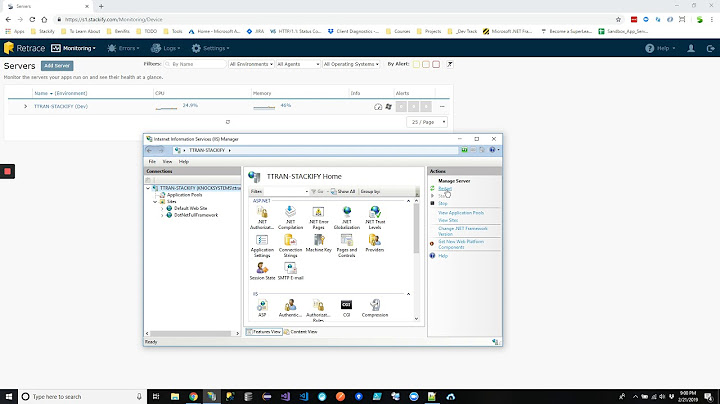Click View Application Pools action link

(461, 213)
